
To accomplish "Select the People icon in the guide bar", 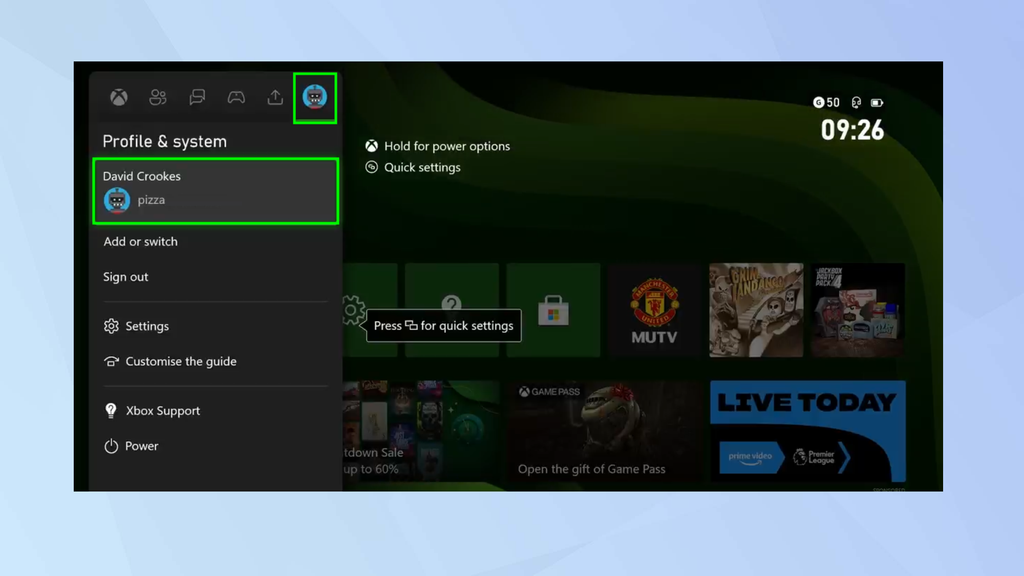I will (x=158, y=97).
